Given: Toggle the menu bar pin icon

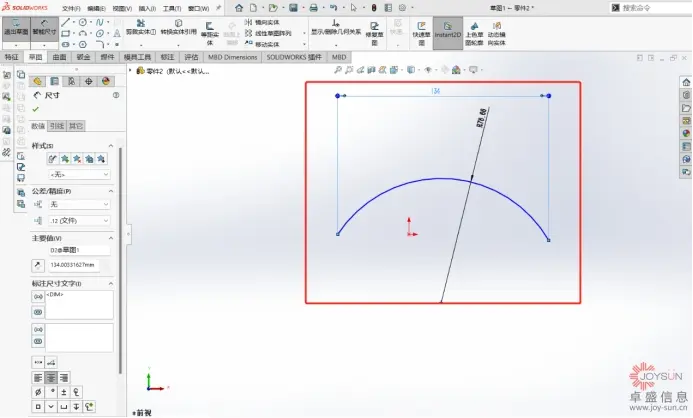Looking at the screenshot, I should point(218,8).
